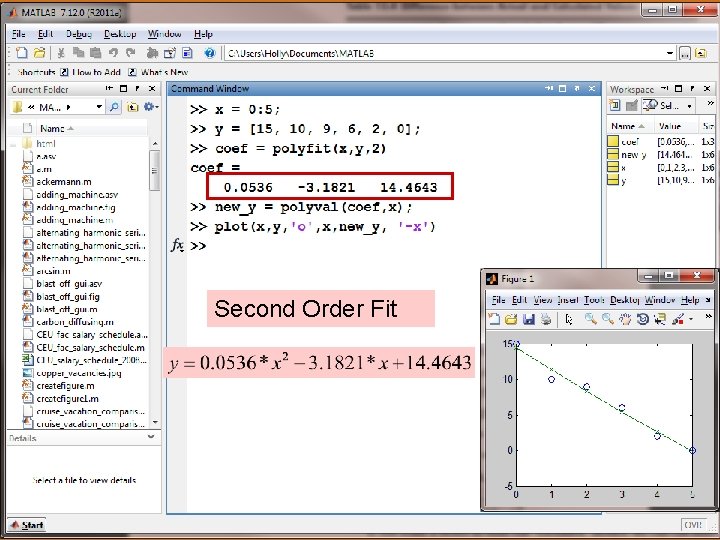Open Help via the blue question mark icon

[210, 53]
